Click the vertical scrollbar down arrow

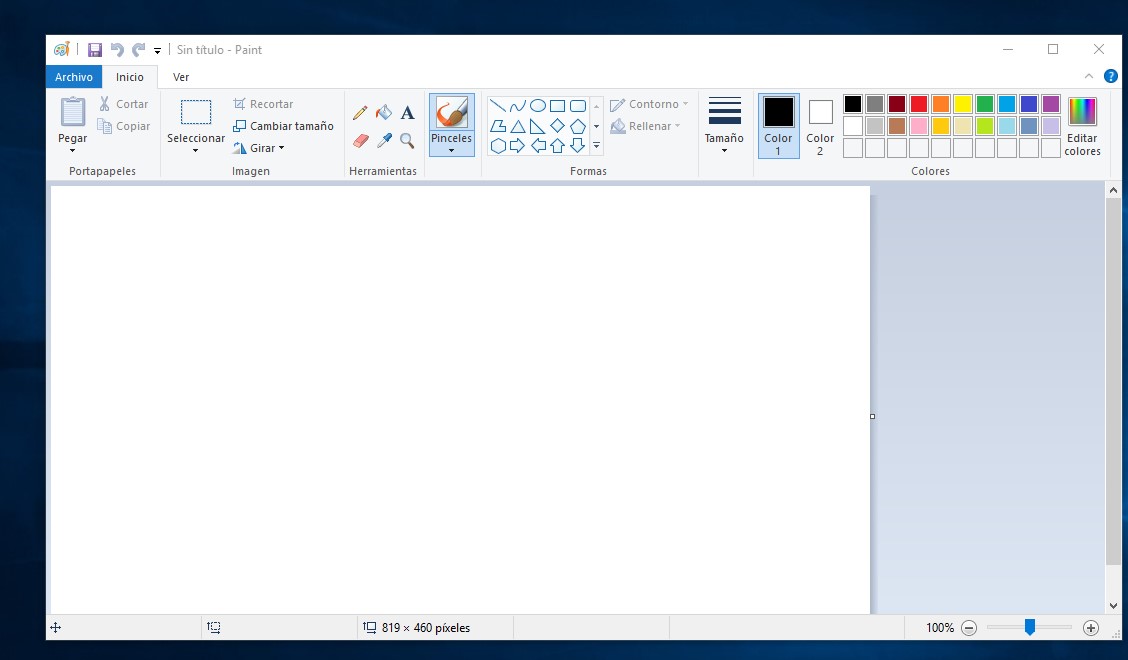[x=1113, y=606]
